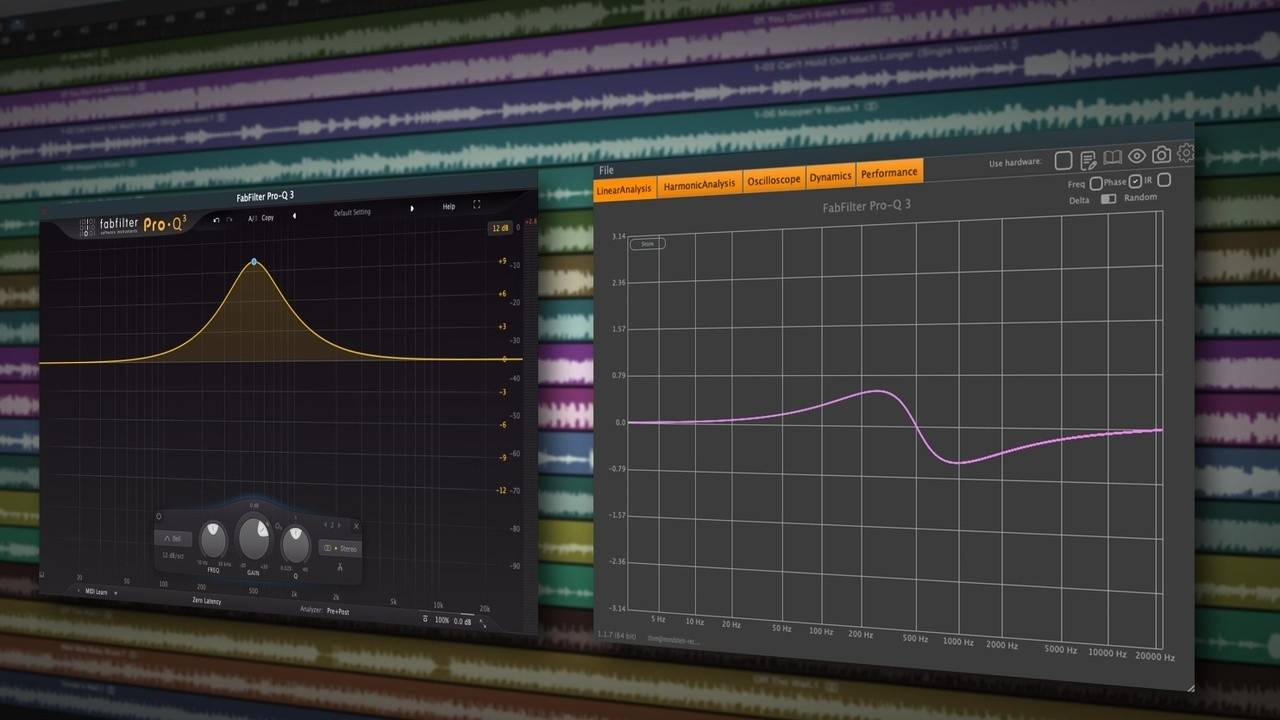Open the settings gear in Plugin Doctor
Image resolution: width=1280 pixels, height=720 pixels.
click(x=1185, y=154)
